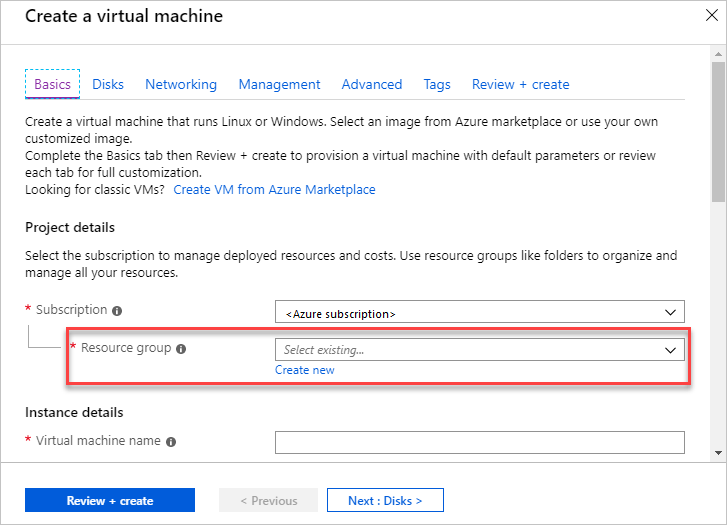This screenshot has height=525, width=727.
Task: Go to the Management tab
Action: [279, 85]
